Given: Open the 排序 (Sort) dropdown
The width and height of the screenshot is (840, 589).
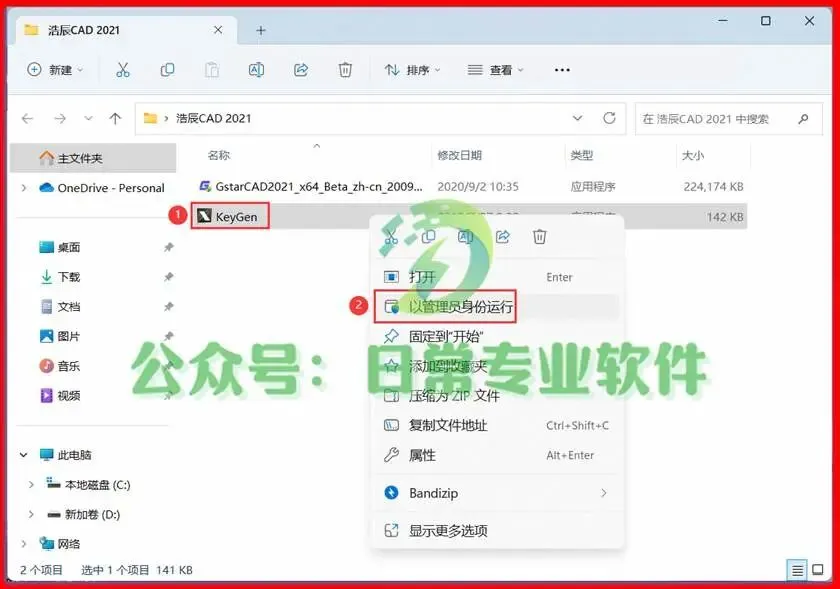Looking at the screenshot, I should [x=412, y=70].
